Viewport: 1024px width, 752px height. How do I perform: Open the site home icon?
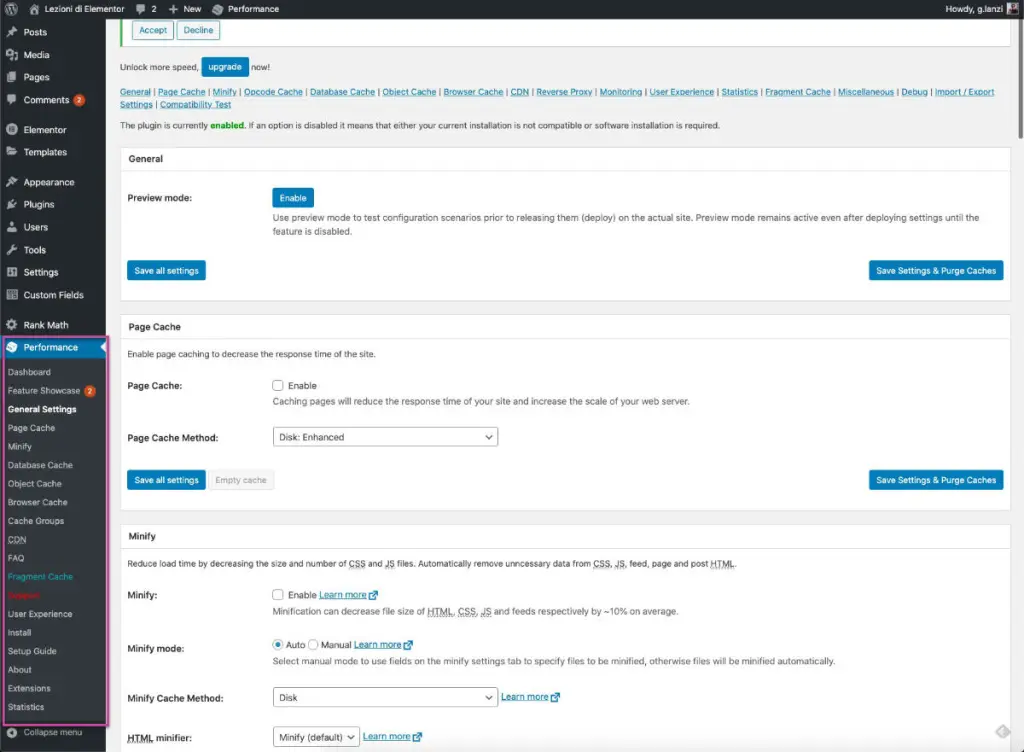(x=34, y=9)
